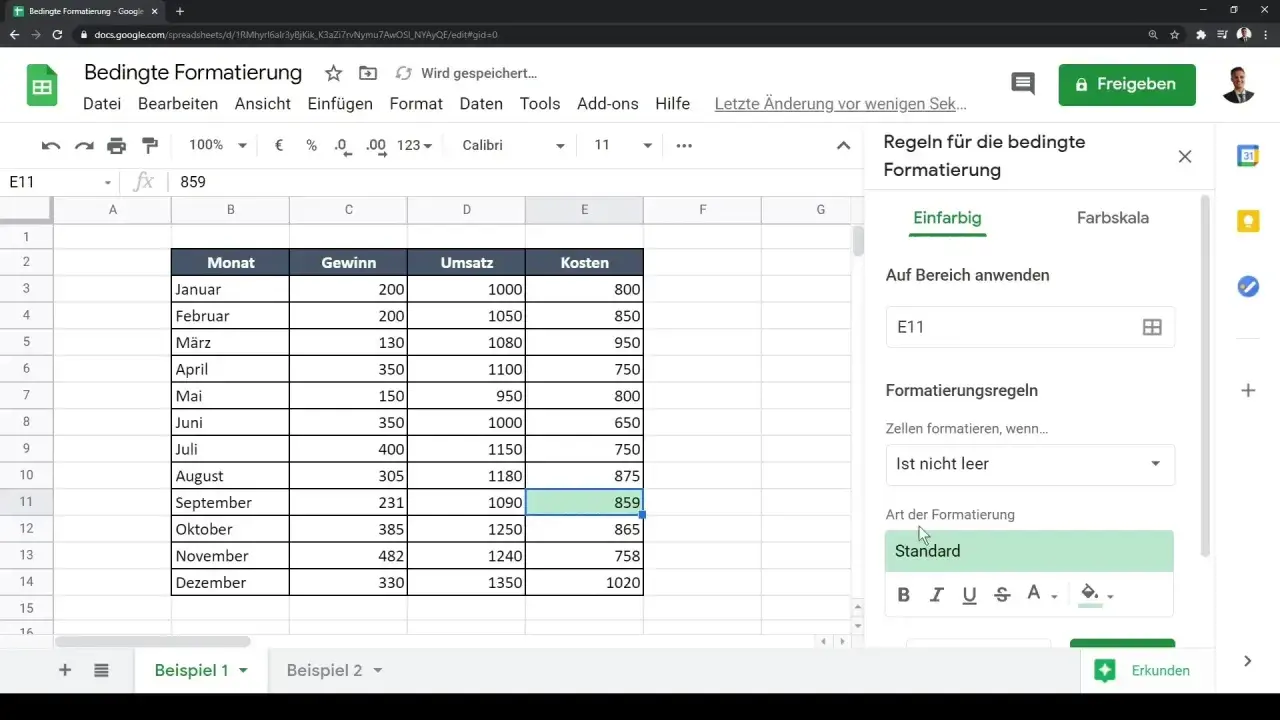The image size is (1280, 720).
Task: Open the Ansicht menu
Action: pos(263,104)
